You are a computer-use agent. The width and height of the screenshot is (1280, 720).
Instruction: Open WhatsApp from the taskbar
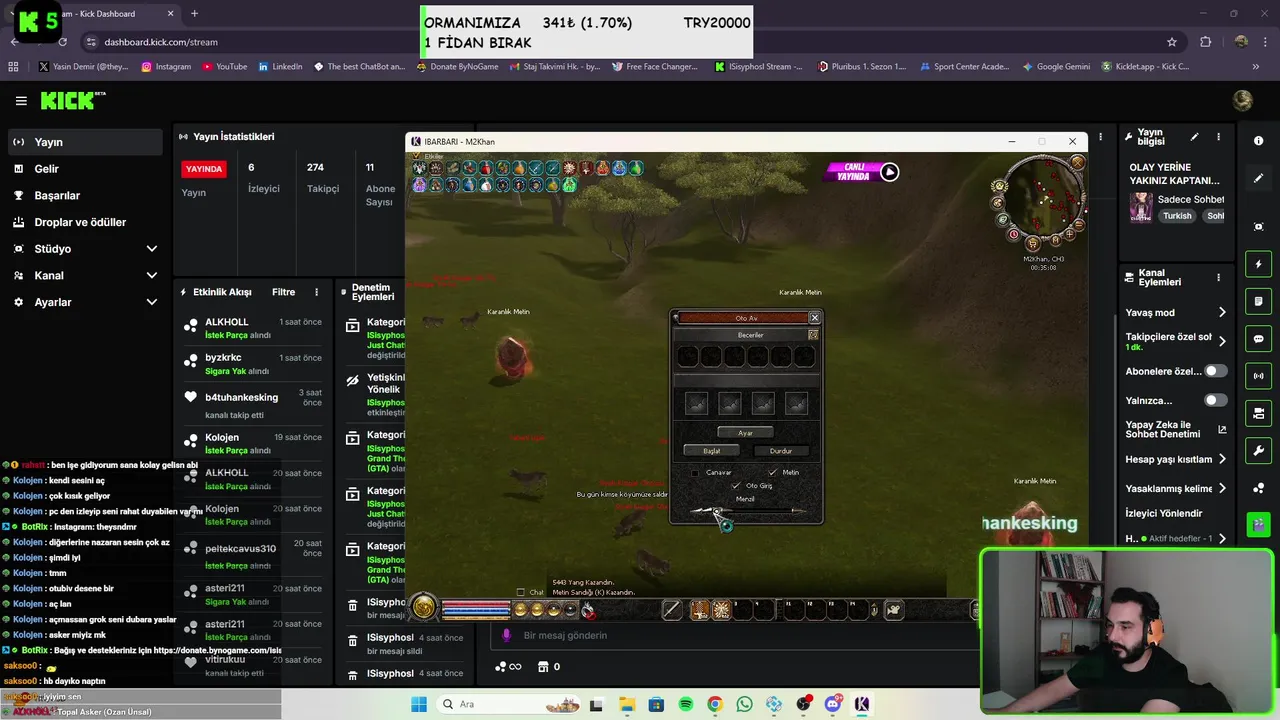click(744, 704)
